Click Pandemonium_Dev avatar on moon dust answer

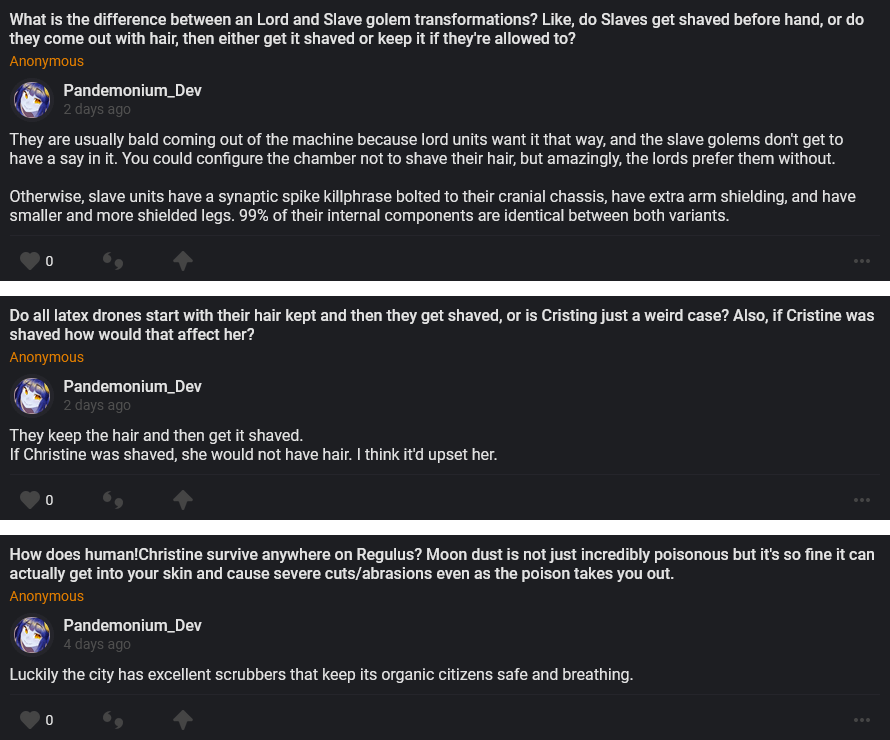32,635
